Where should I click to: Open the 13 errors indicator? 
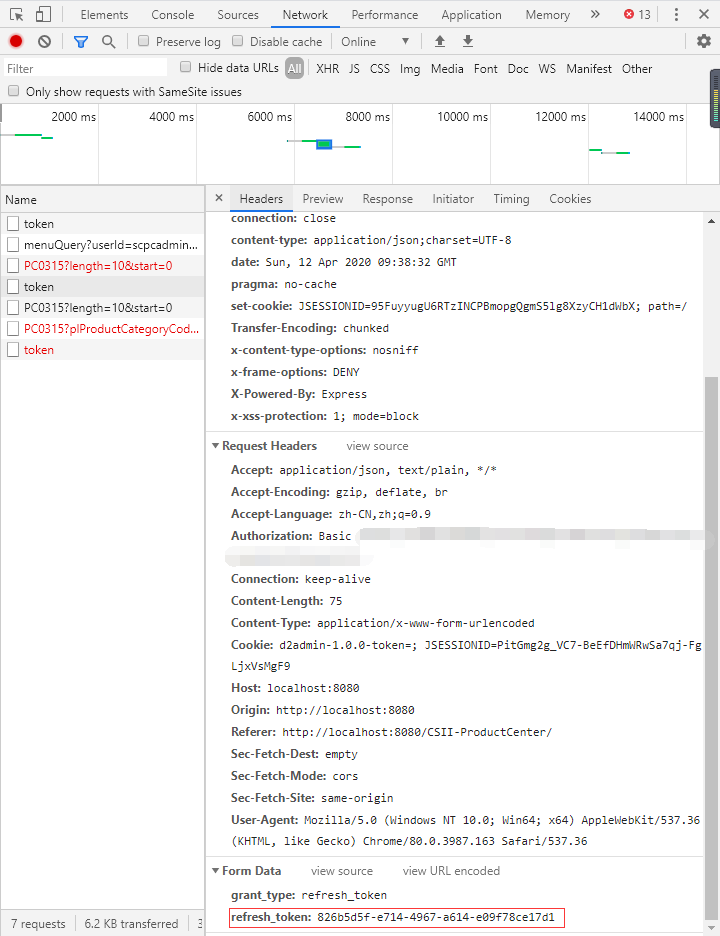(637, 14)
